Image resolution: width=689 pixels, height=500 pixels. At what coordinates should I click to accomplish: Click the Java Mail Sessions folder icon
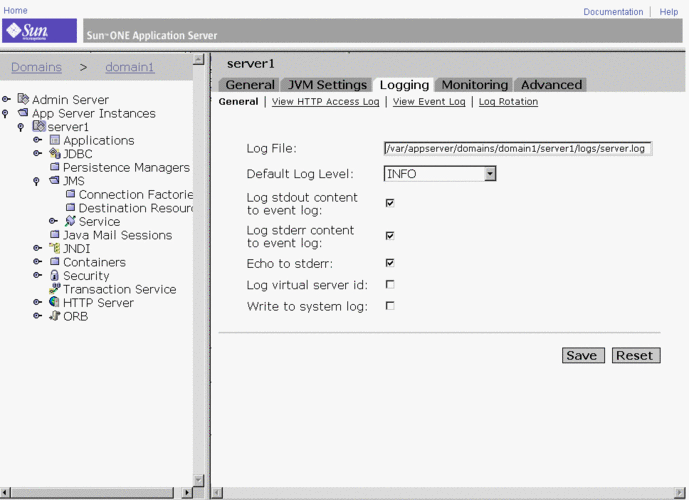point(54,234)
